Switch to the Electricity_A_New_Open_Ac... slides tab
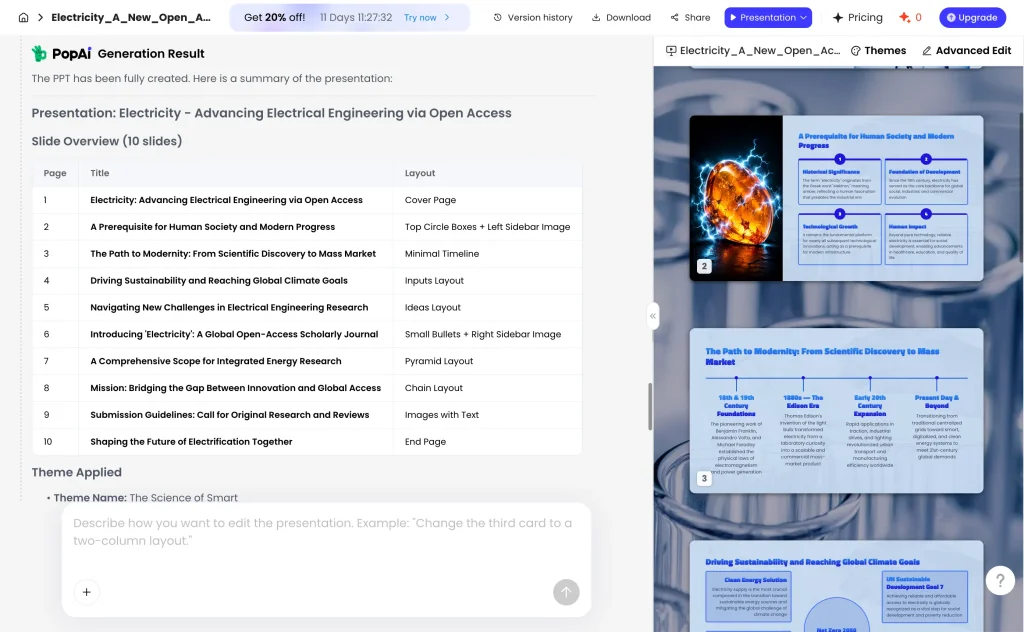 (x=753, y=50)
